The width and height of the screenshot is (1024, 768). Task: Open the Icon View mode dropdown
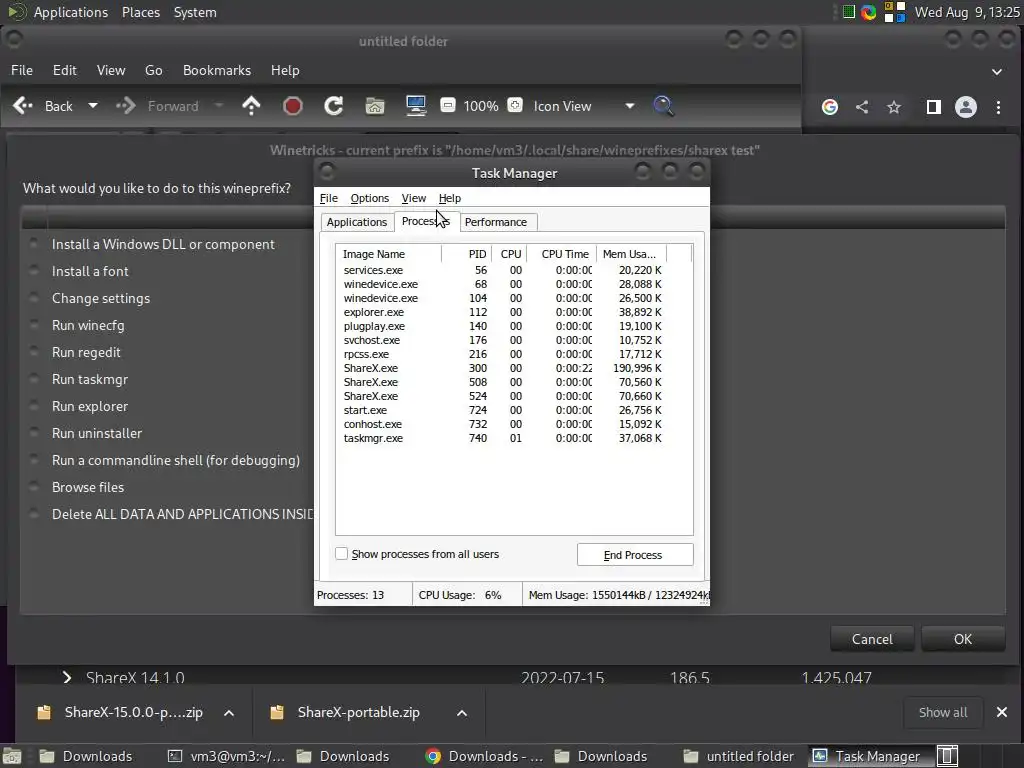tap(630, 106)
